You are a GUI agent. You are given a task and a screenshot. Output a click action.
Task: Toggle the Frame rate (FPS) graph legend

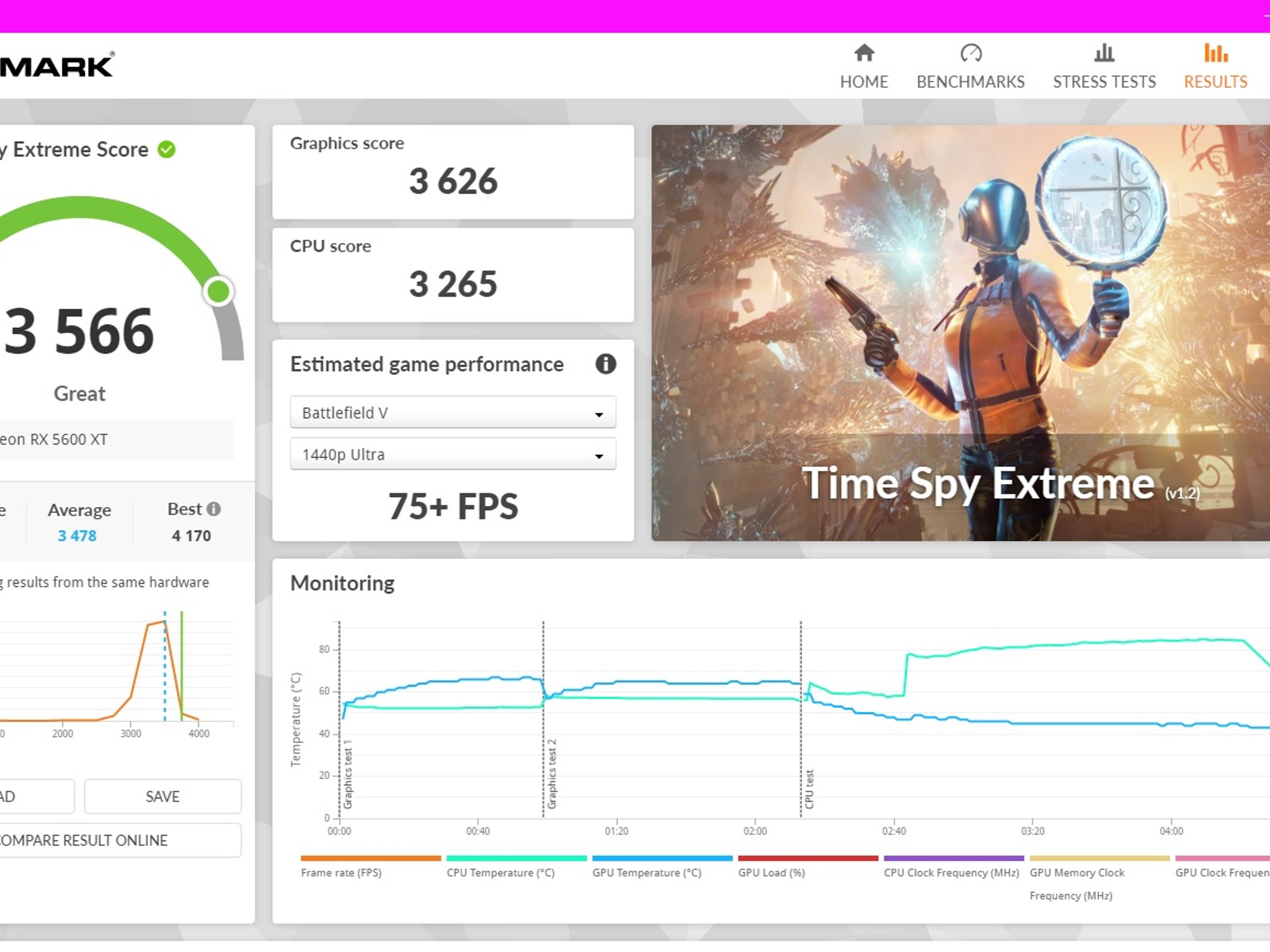coord(370,866)
